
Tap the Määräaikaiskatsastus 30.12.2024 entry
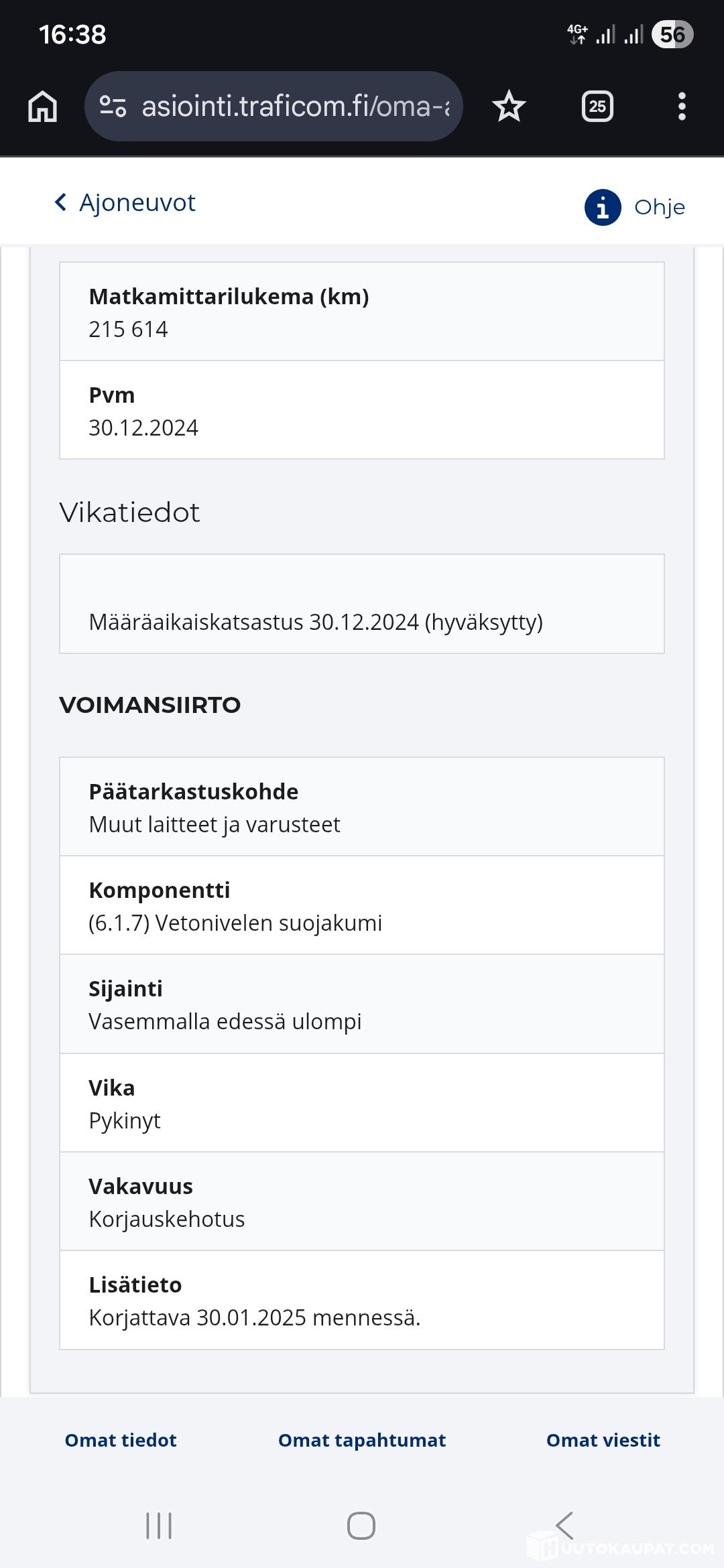pos(316,622)
